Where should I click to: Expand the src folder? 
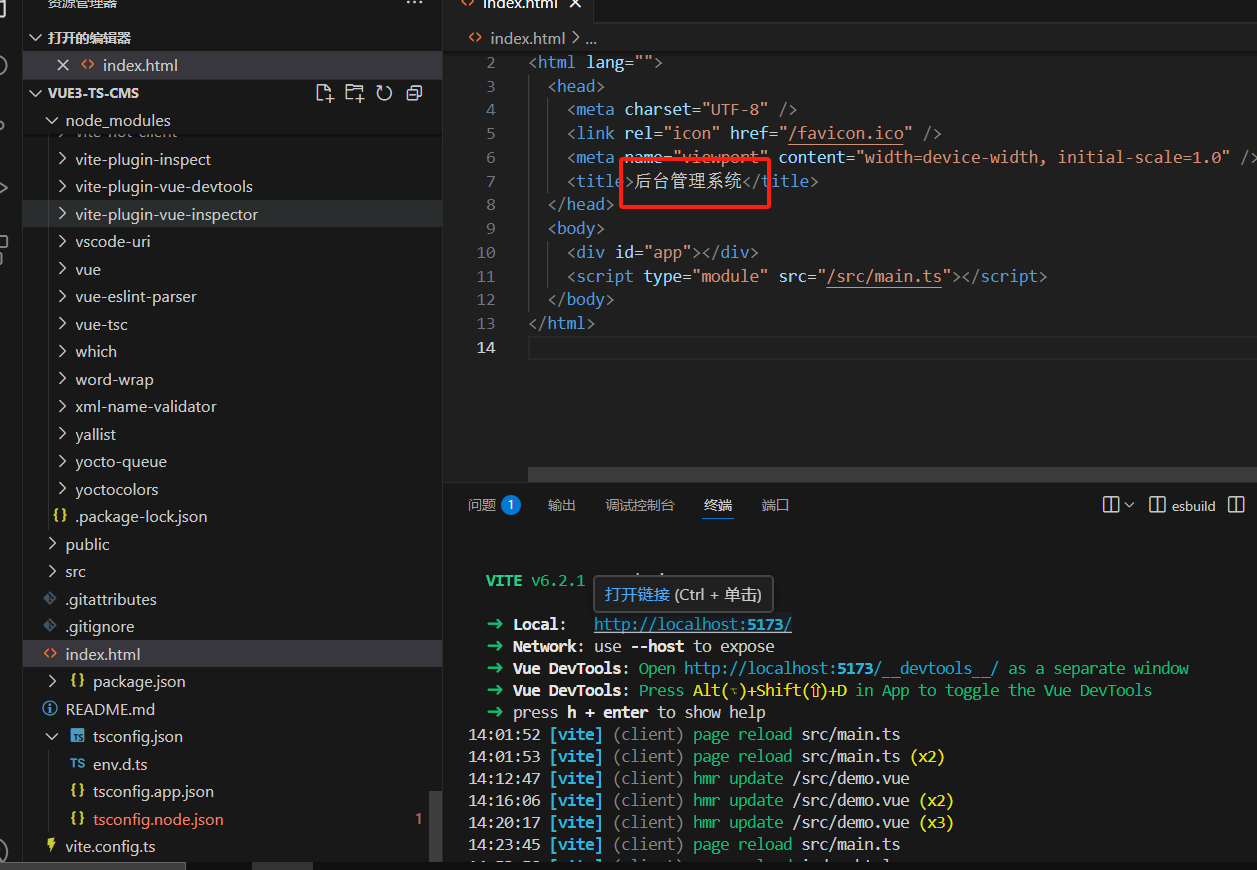[52, 572]
